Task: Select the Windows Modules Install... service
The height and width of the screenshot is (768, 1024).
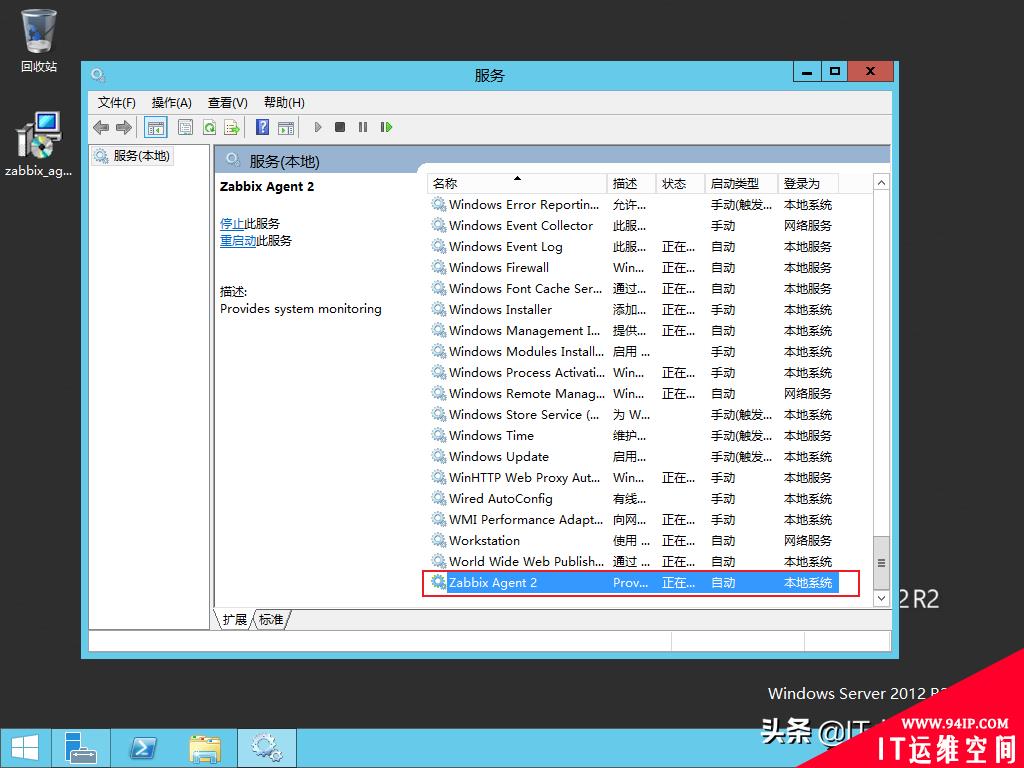Action: click(x=632, y=351)
